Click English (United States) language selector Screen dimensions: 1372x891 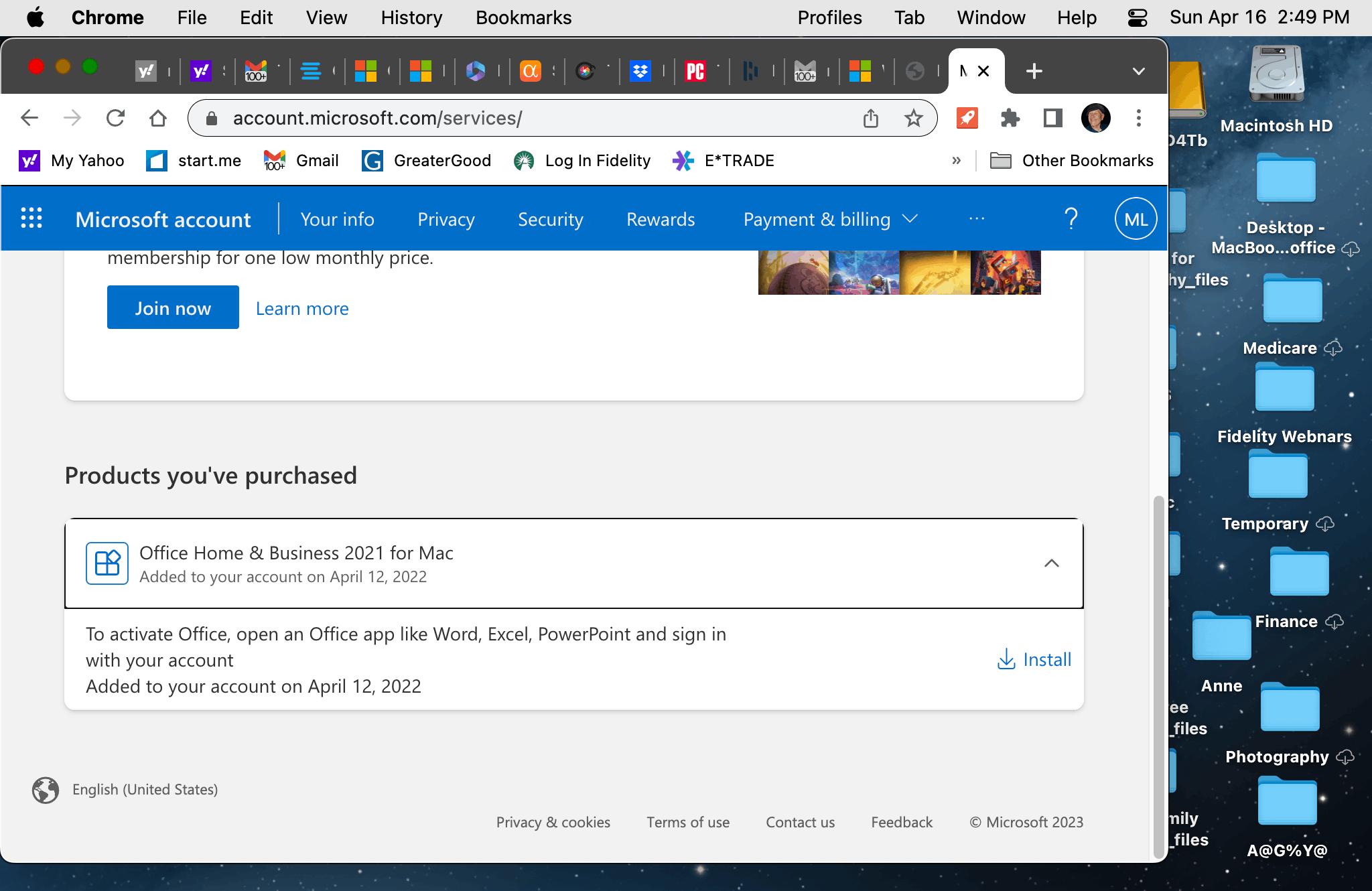coord(145,790)
